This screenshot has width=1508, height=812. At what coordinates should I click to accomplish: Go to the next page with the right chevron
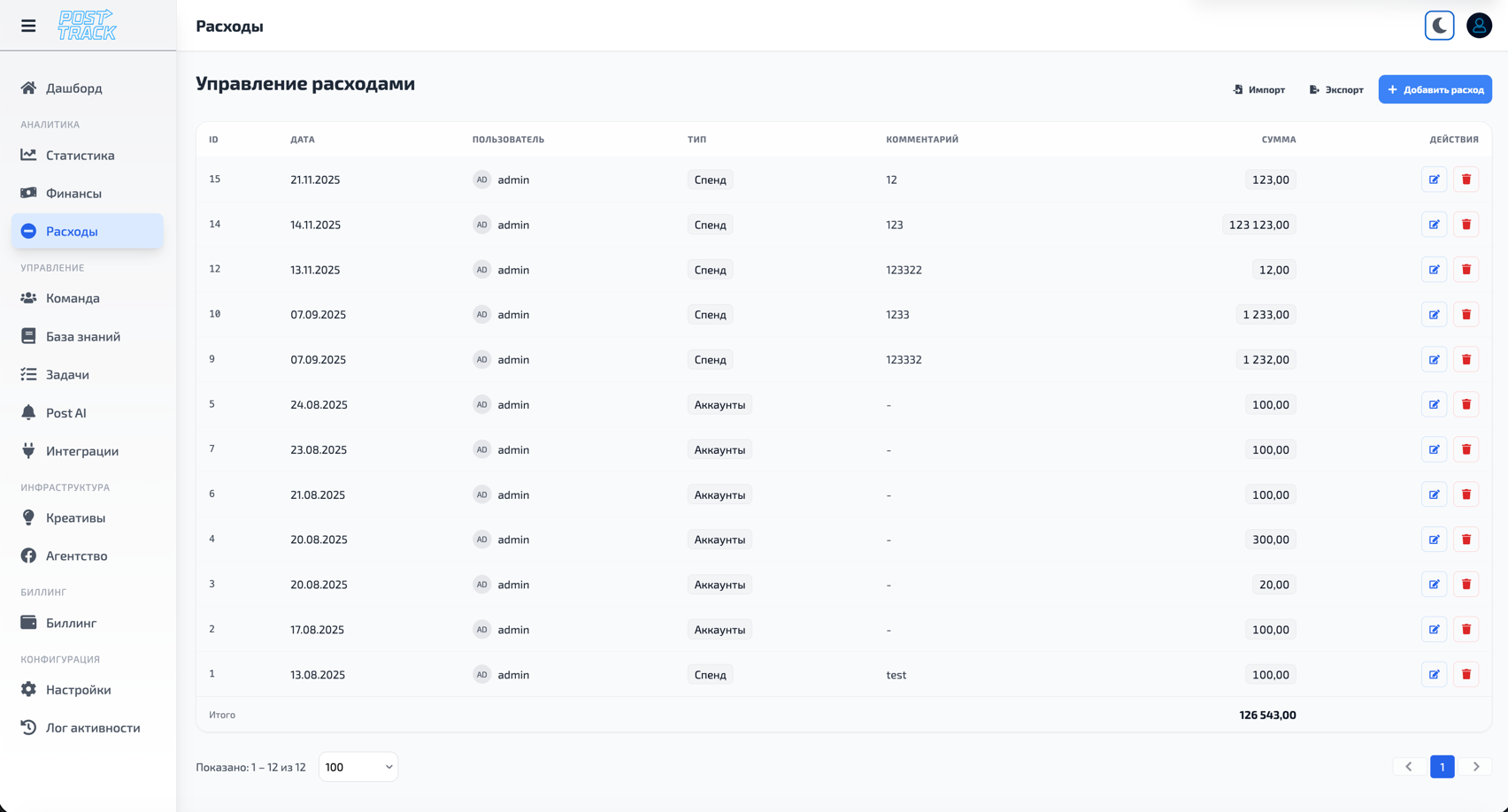[x=1475, y=767]
